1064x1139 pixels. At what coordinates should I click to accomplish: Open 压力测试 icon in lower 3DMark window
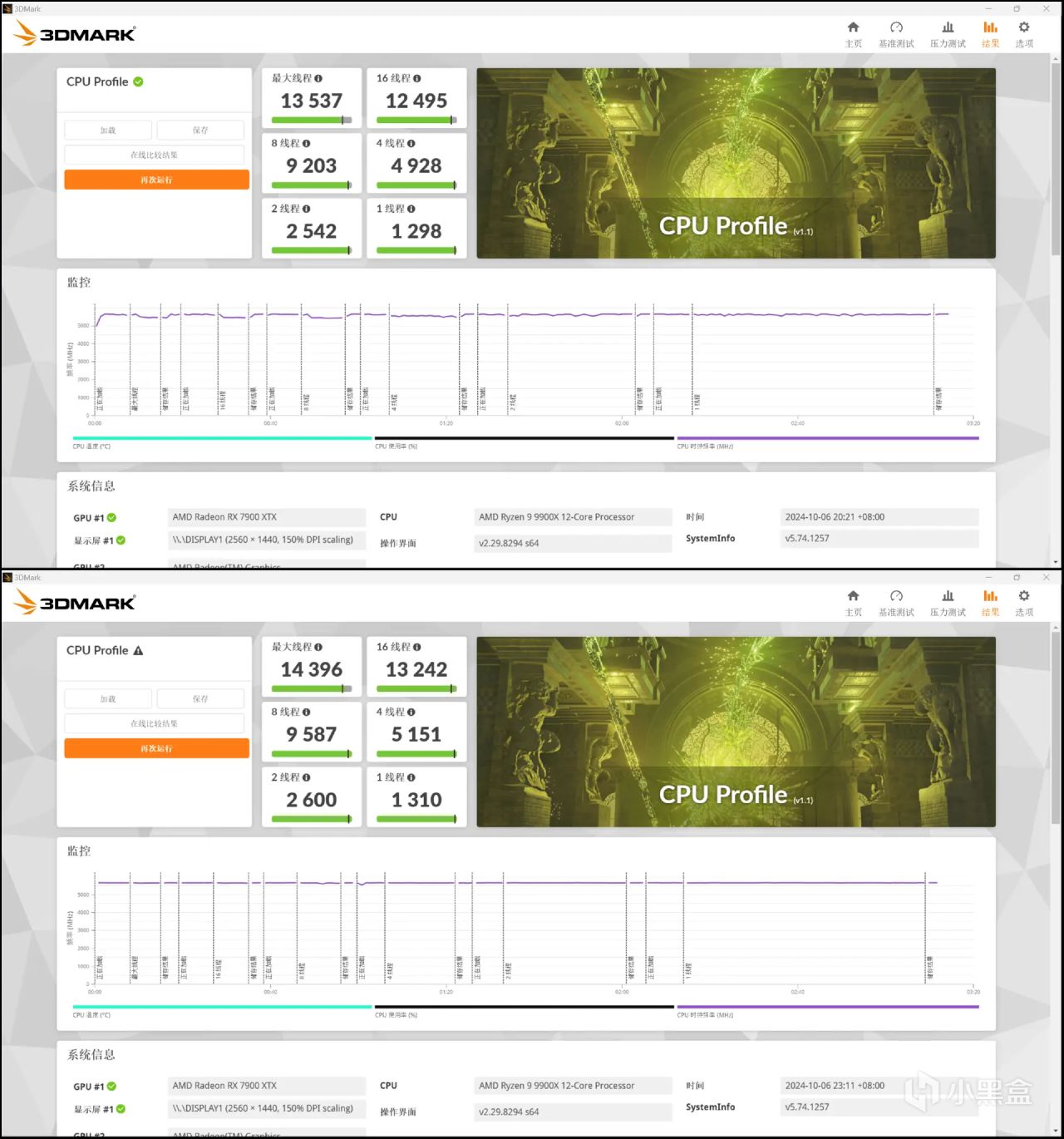pyautogui.click(x=948, y=596)
